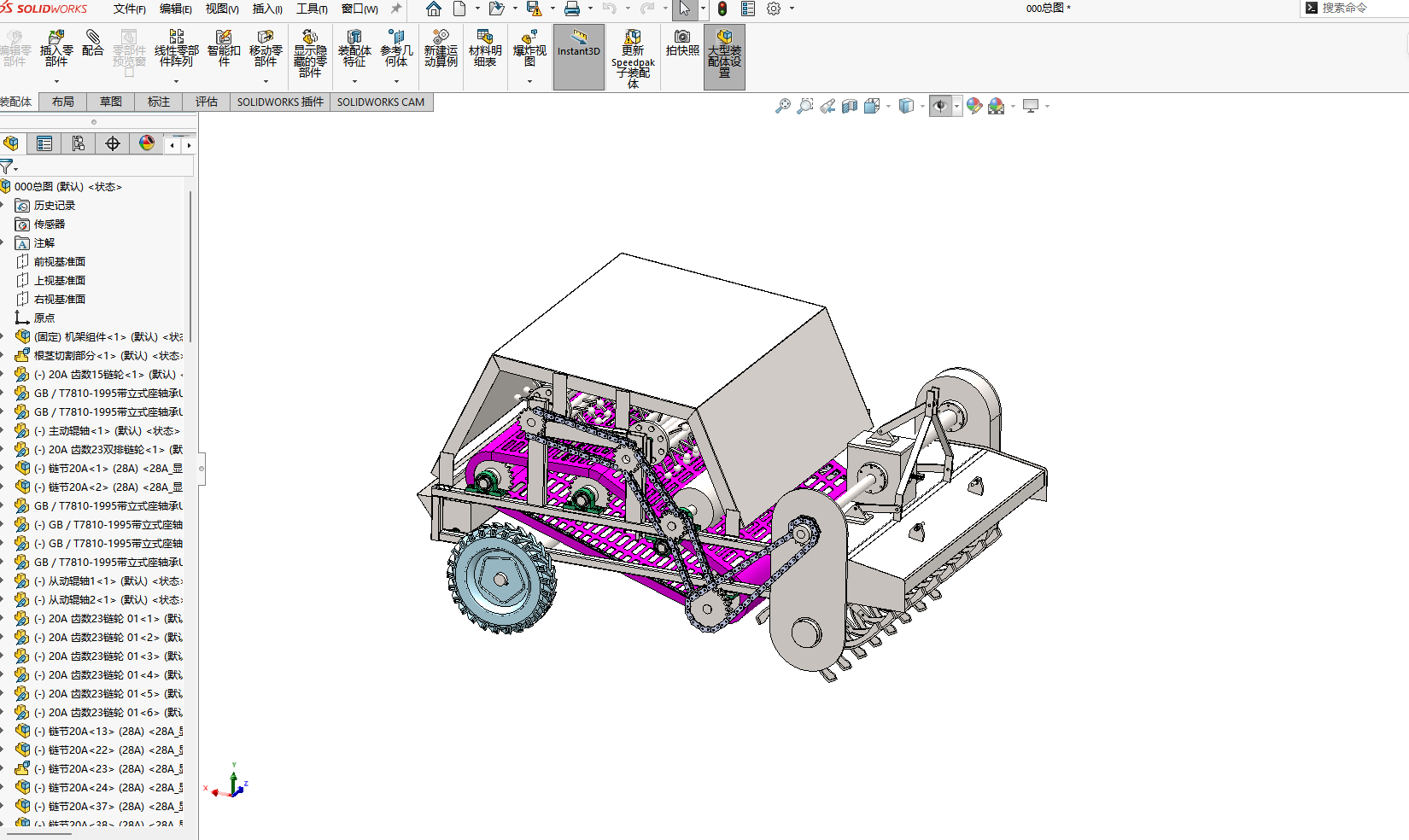Open PropertyManager tab icon

[x=44, y=143]
